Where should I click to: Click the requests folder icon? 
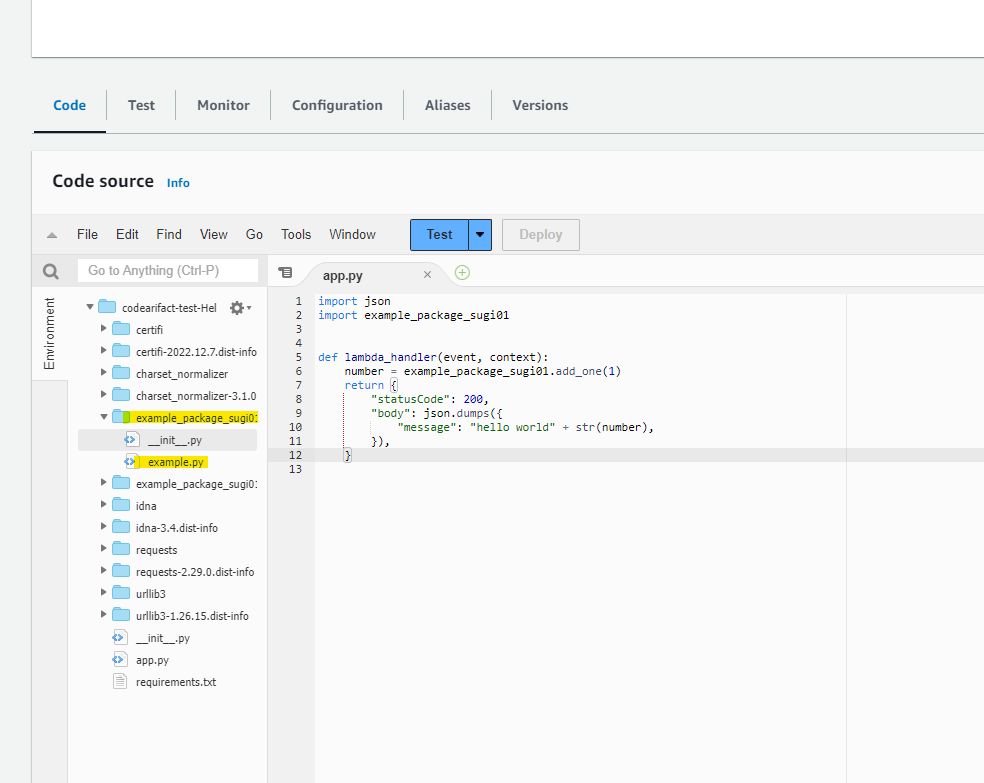(121, 548)
